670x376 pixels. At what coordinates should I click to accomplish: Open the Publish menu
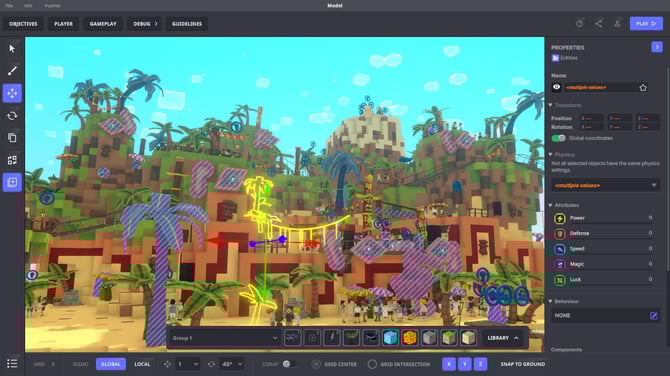click(x=53, y=6)
